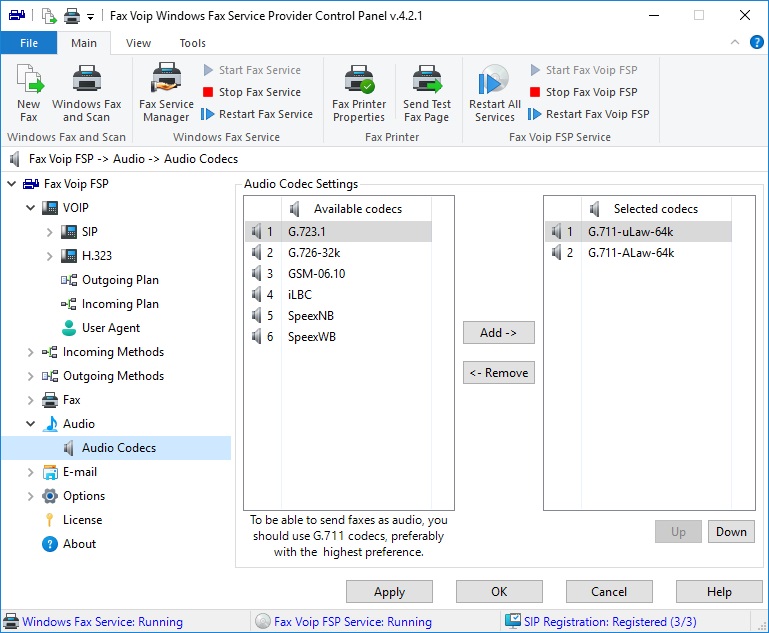Click Stop Fax Service

[x=252, y=92]
